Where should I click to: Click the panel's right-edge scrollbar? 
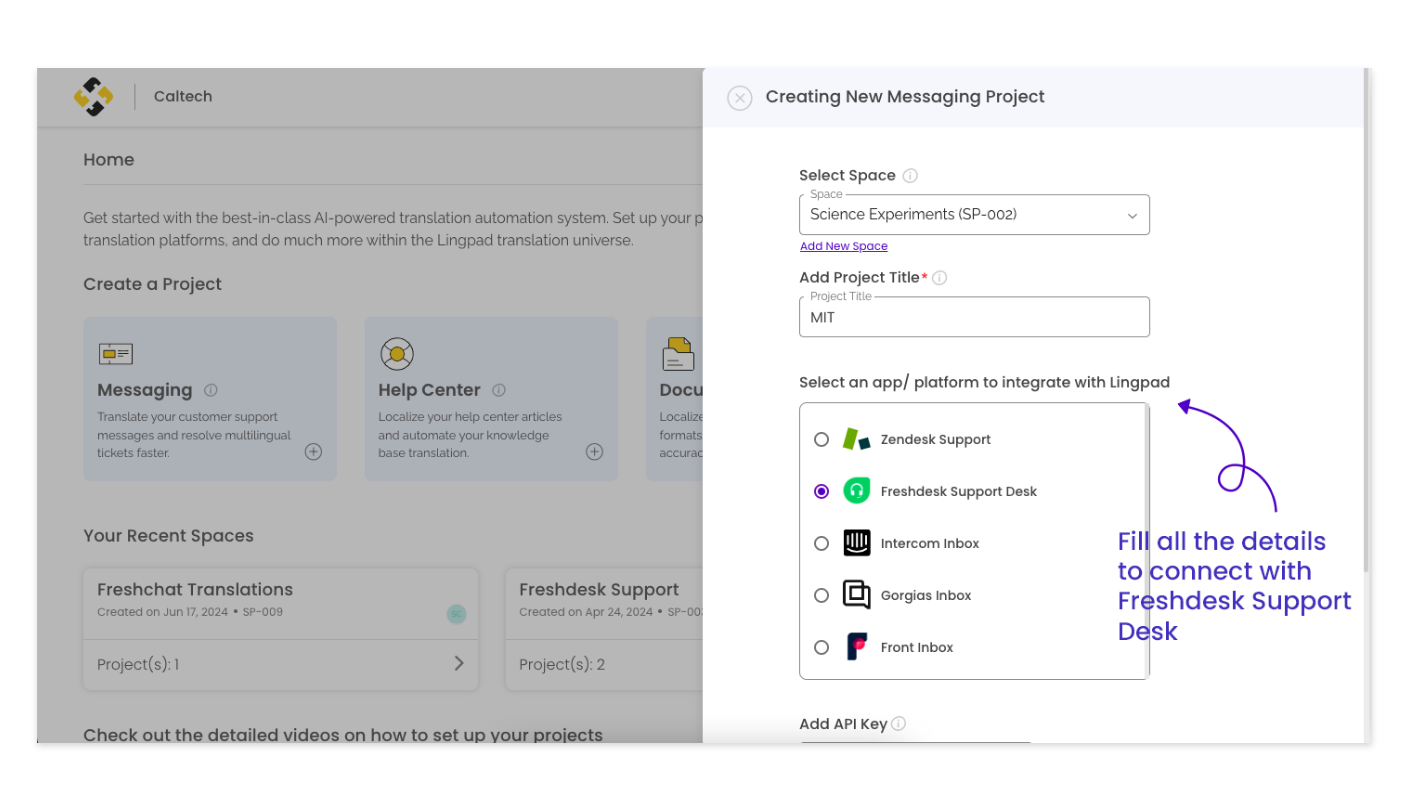click(1366, 320)
